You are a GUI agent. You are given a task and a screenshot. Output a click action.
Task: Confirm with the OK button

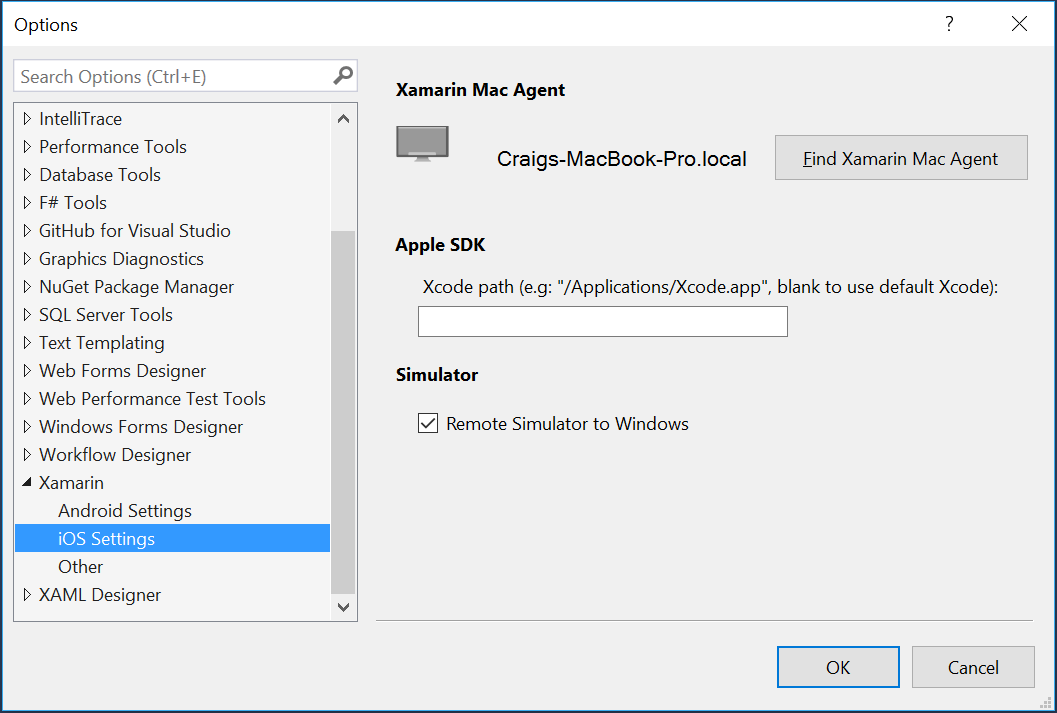(838, 667)
